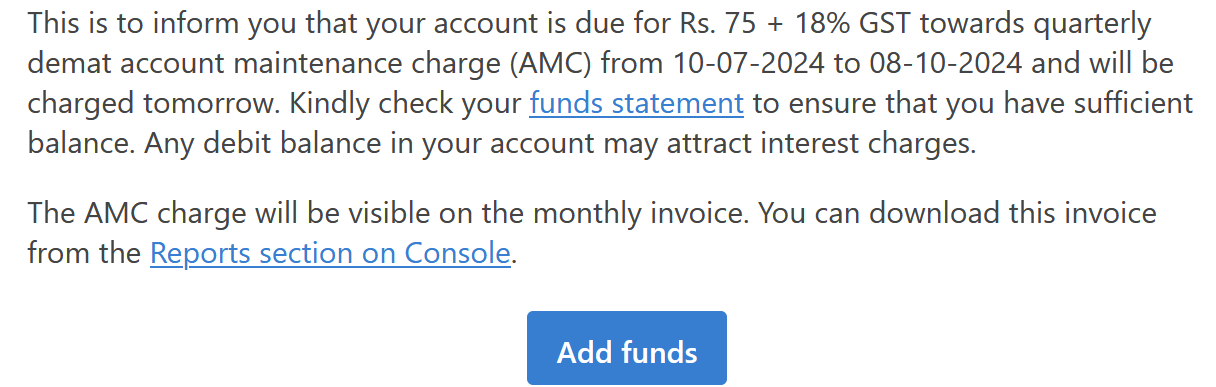Open the Reports section on Console link

tap(331, 253)
